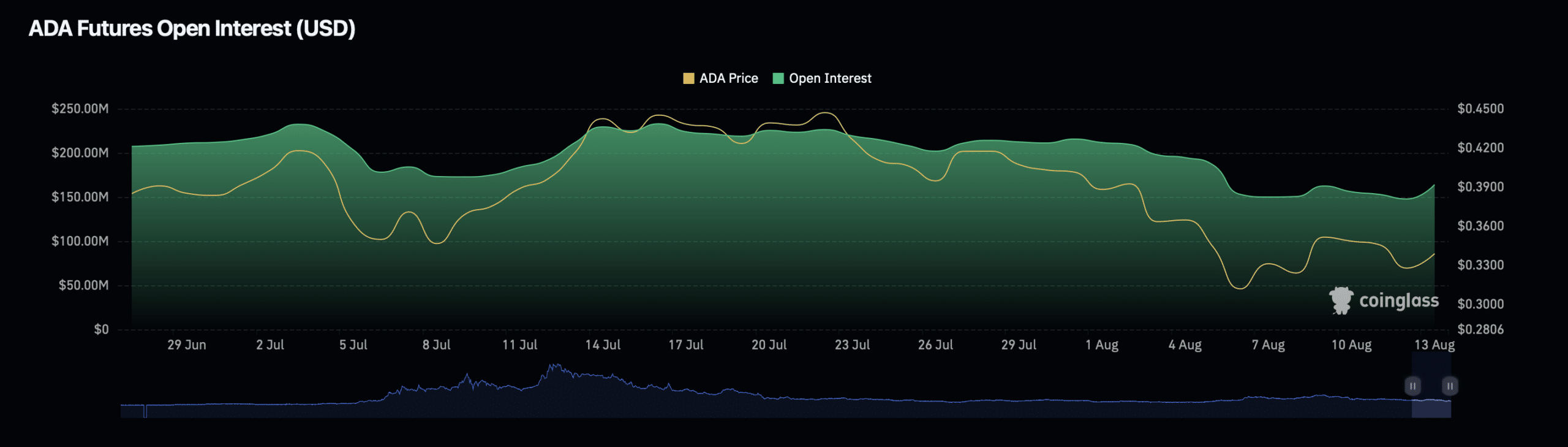This screenshot has width=1568, height=447.
Task: Click the $0.2806 right axis label
Action: (1480, 330)
